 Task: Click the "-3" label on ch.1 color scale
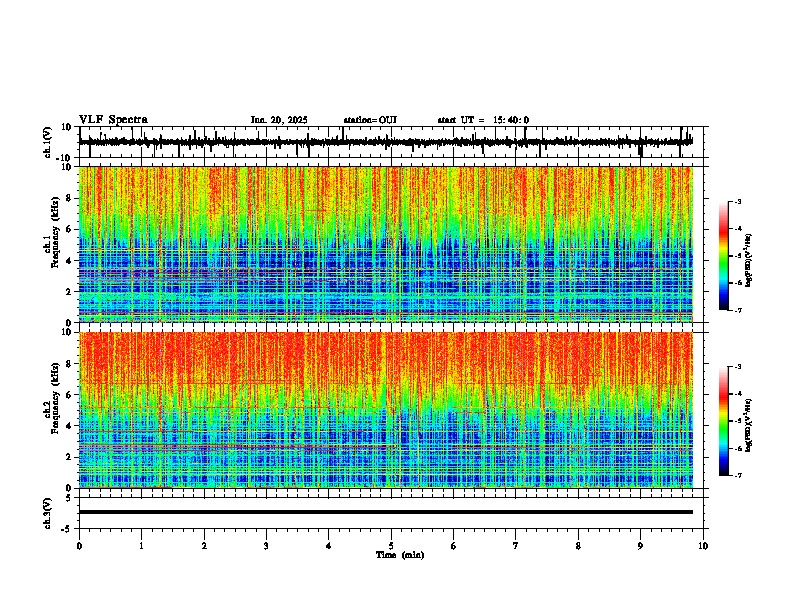[737, 202]
